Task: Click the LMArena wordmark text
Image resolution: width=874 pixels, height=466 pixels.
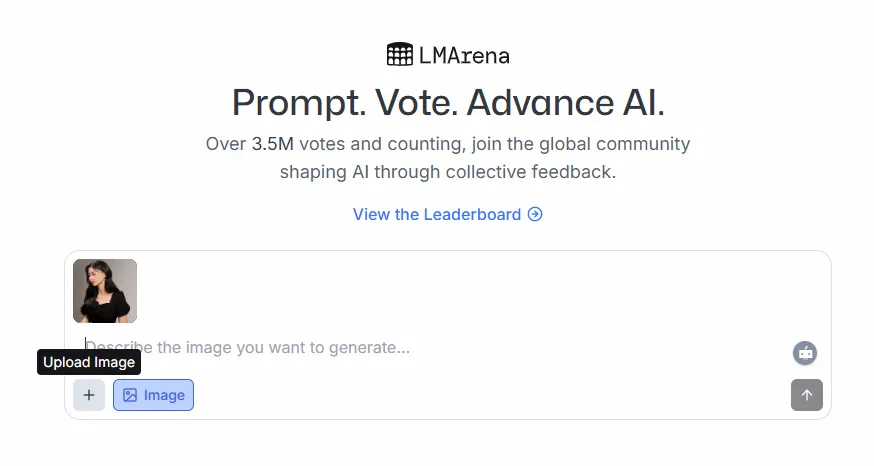Action: 464,56
